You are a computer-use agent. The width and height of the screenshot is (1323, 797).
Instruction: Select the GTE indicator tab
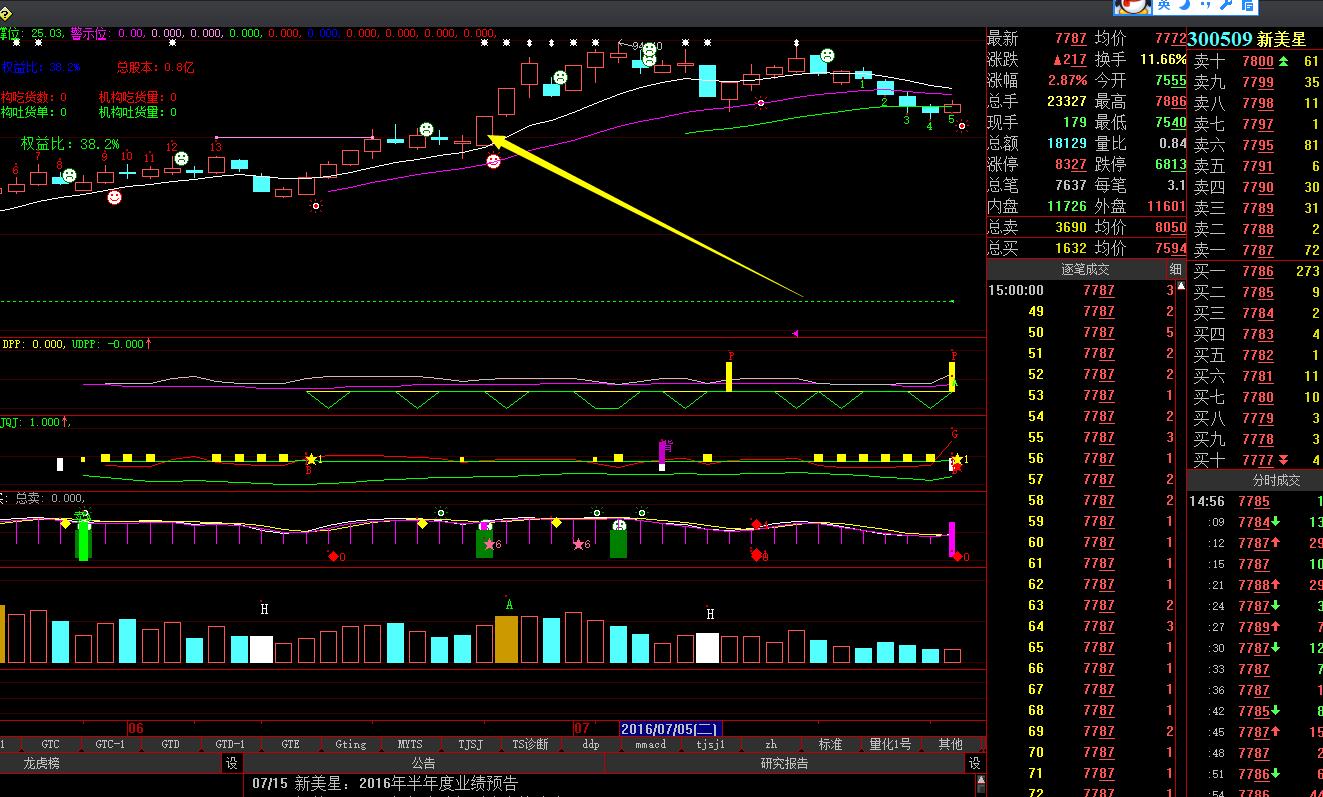(290, 744)
